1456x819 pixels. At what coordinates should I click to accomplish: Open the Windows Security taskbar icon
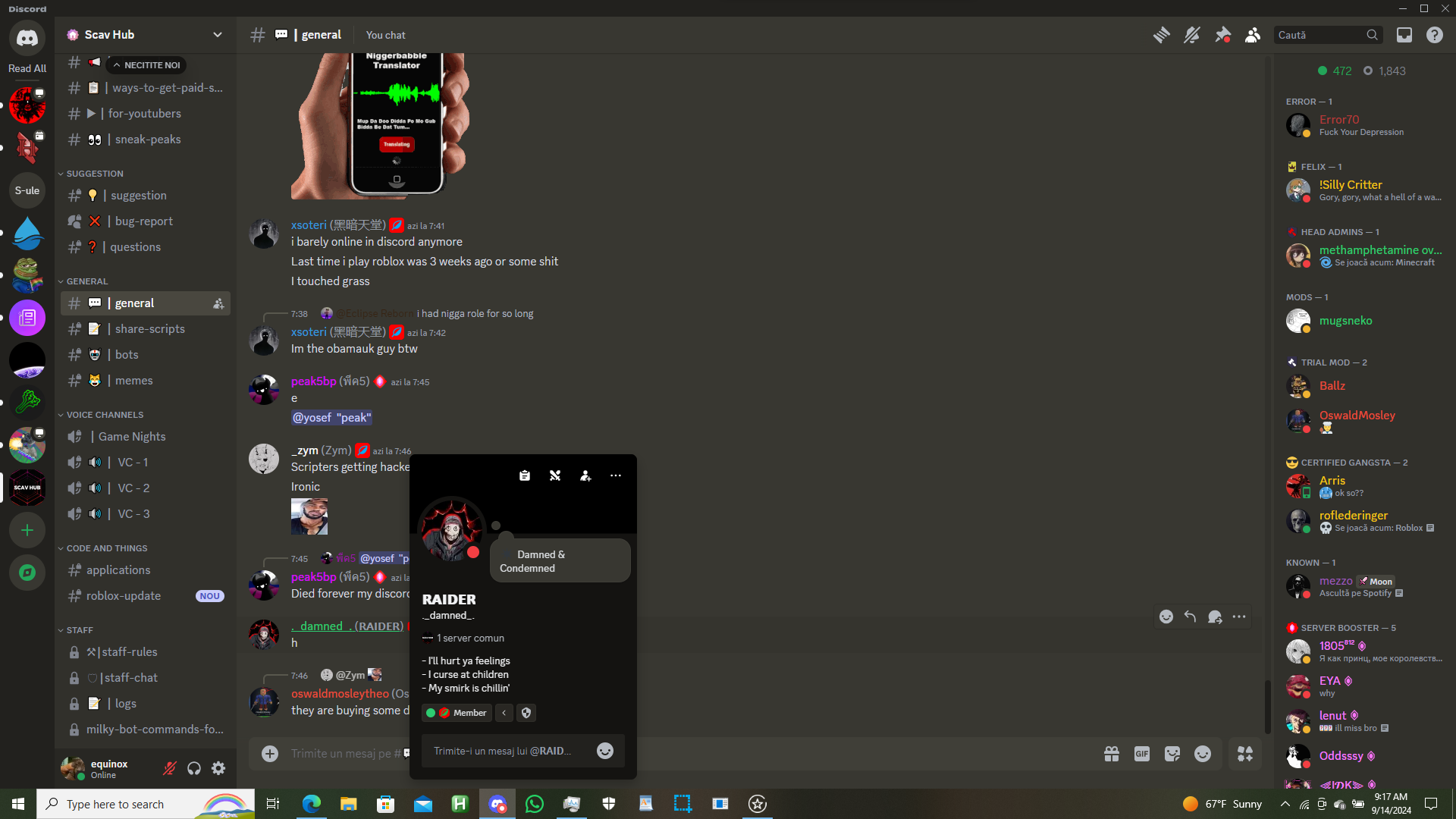coord(608,804)
